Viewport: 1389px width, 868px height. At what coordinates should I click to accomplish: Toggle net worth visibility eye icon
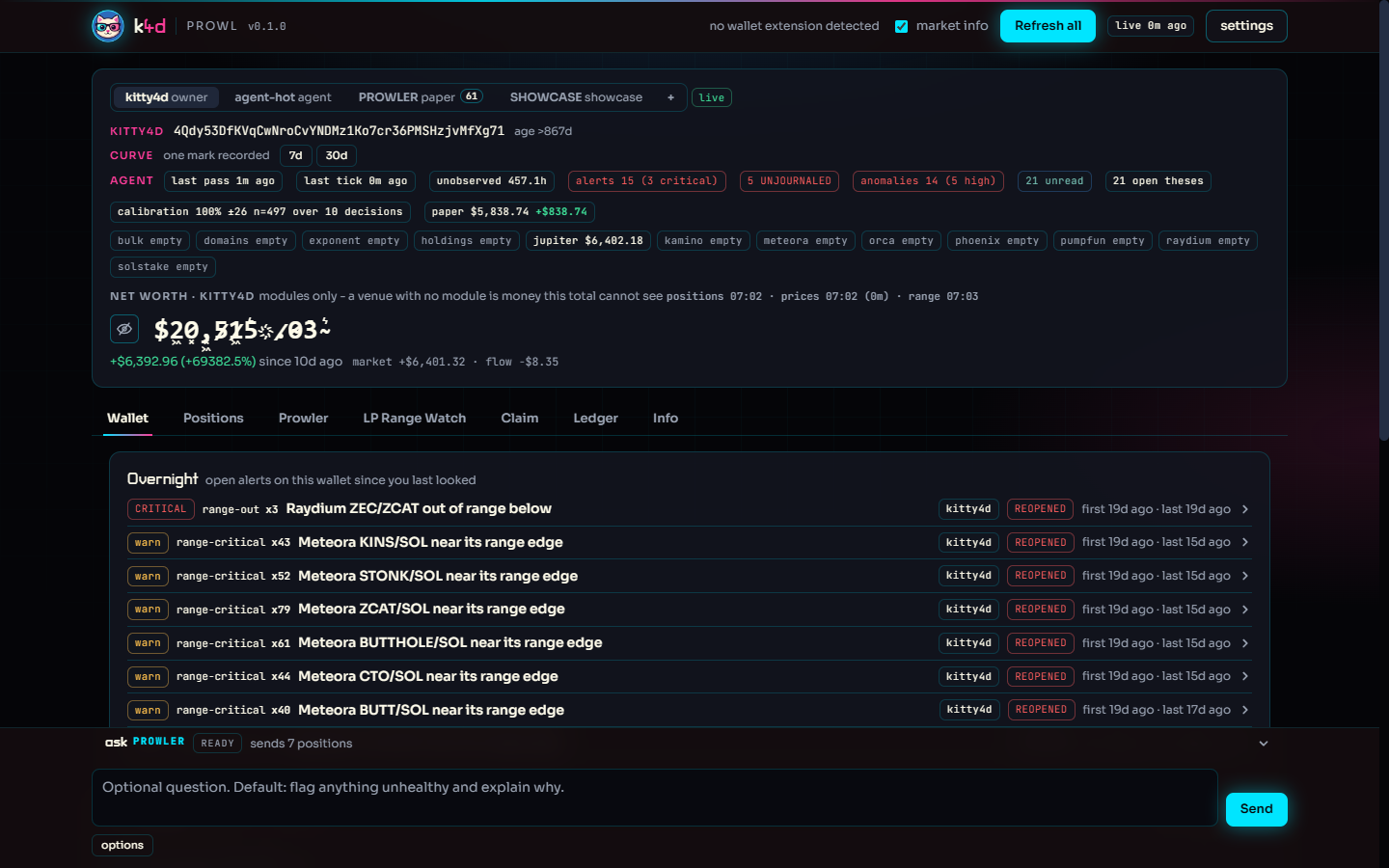[x=124, y=329]
